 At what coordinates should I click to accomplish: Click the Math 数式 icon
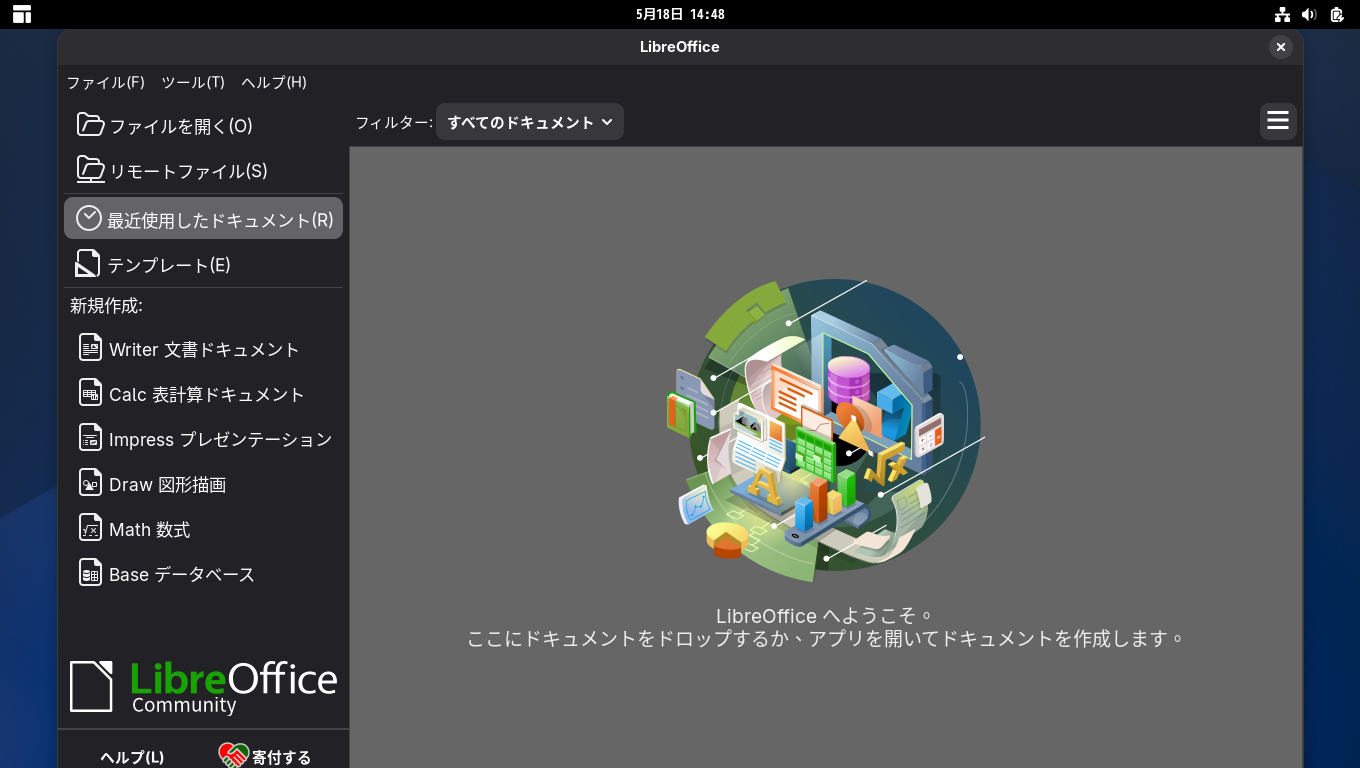91,528
